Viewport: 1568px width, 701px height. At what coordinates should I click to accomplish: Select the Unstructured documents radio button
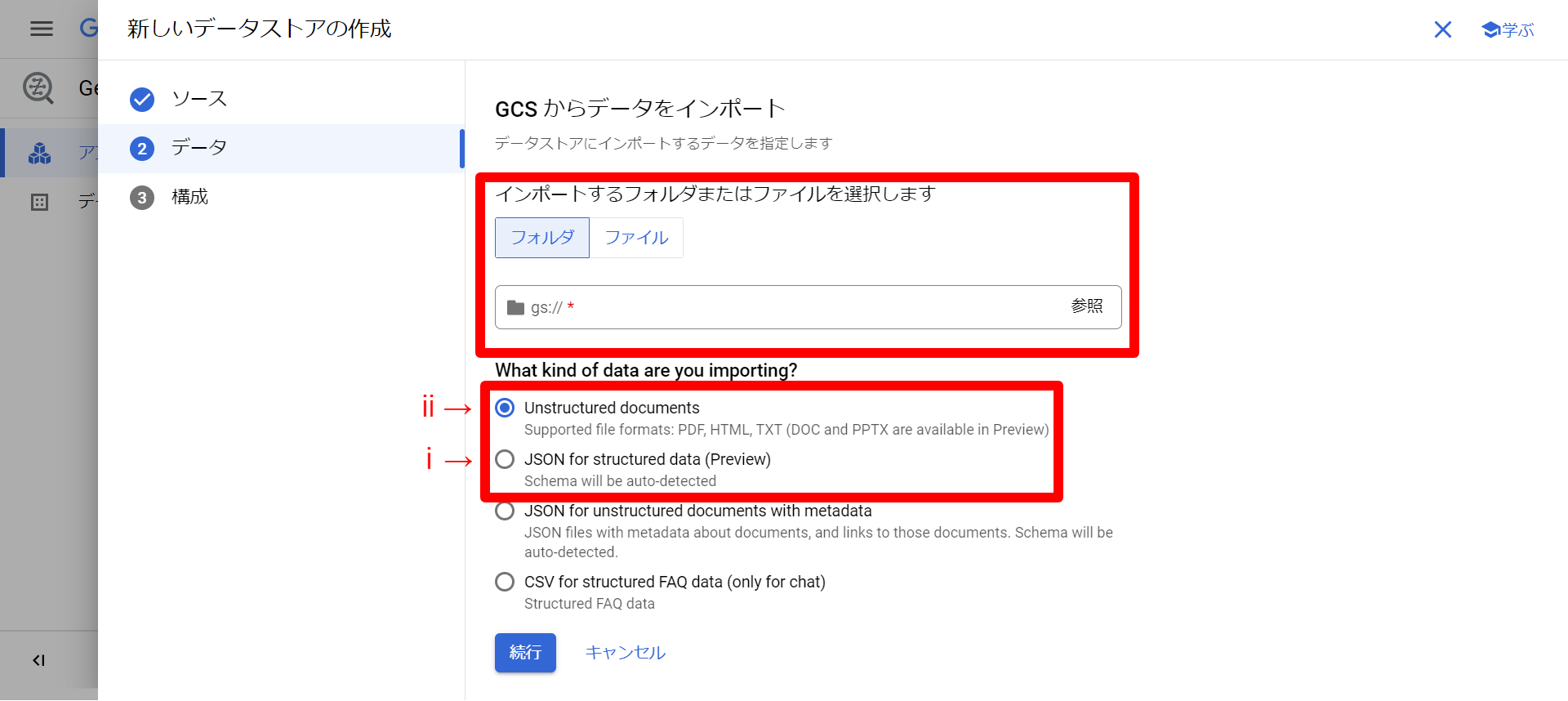coord(506,408)
